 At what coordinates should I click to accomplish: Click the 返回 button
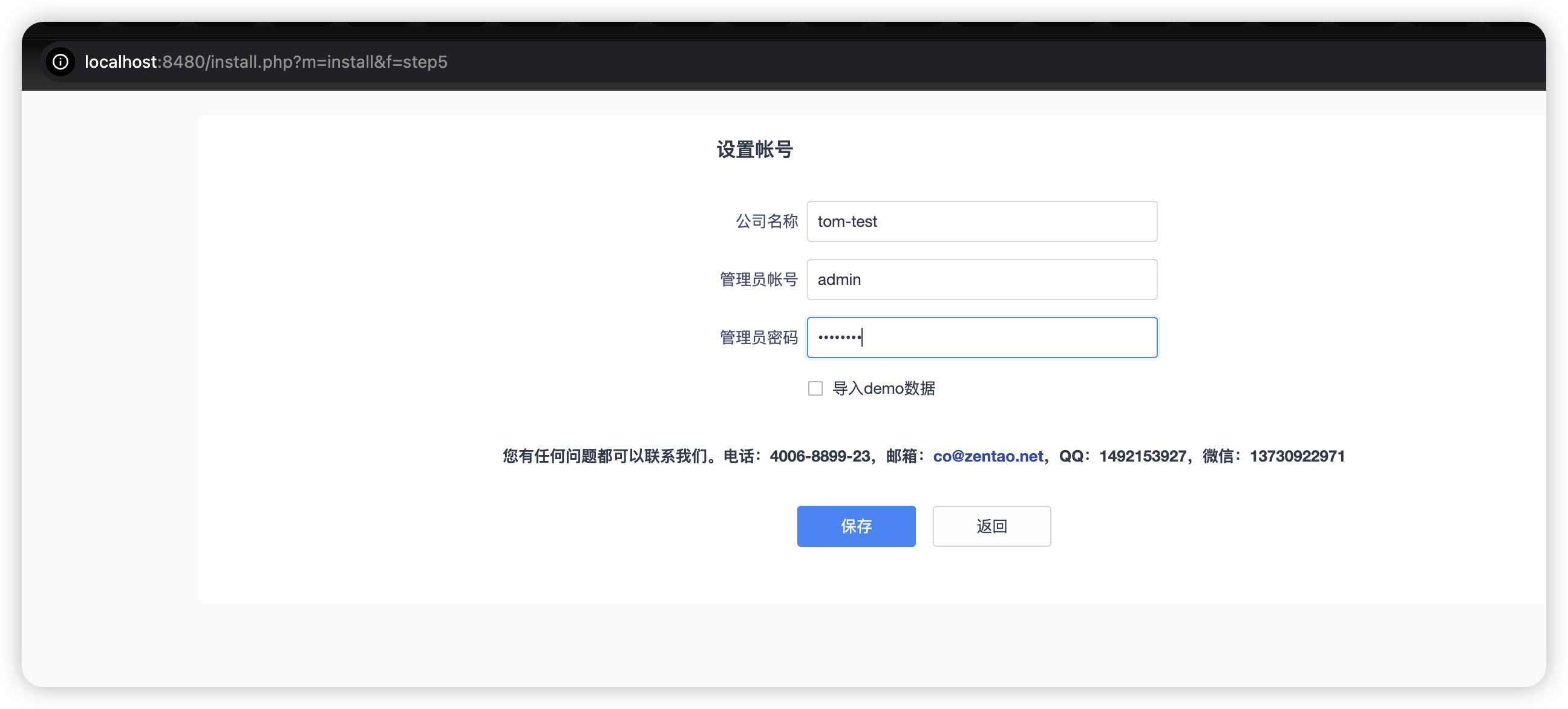[991, 526]
